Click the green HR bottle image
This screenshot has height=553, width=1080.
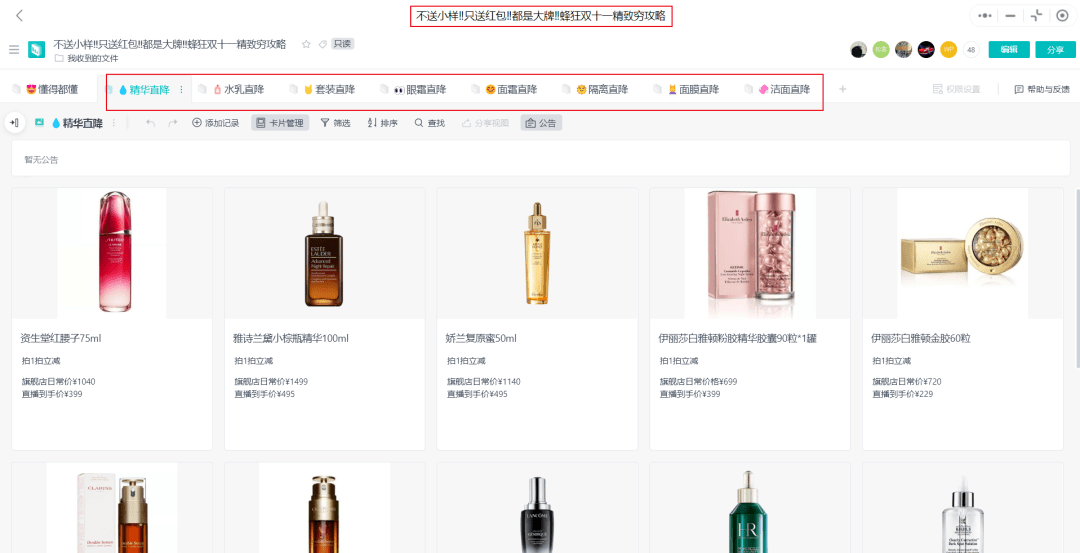pyautogui.click(x=750, y=512)
